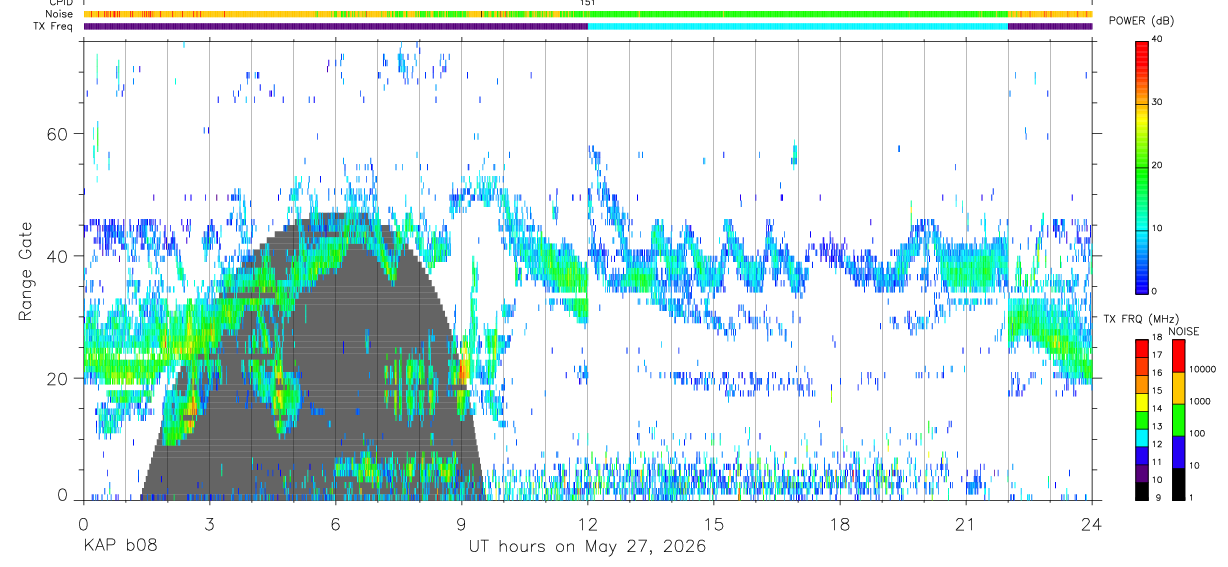1228x567 pixels.
Task: Click the red segment of the TX FRQ colorbar
Action: pos(1142,348)
